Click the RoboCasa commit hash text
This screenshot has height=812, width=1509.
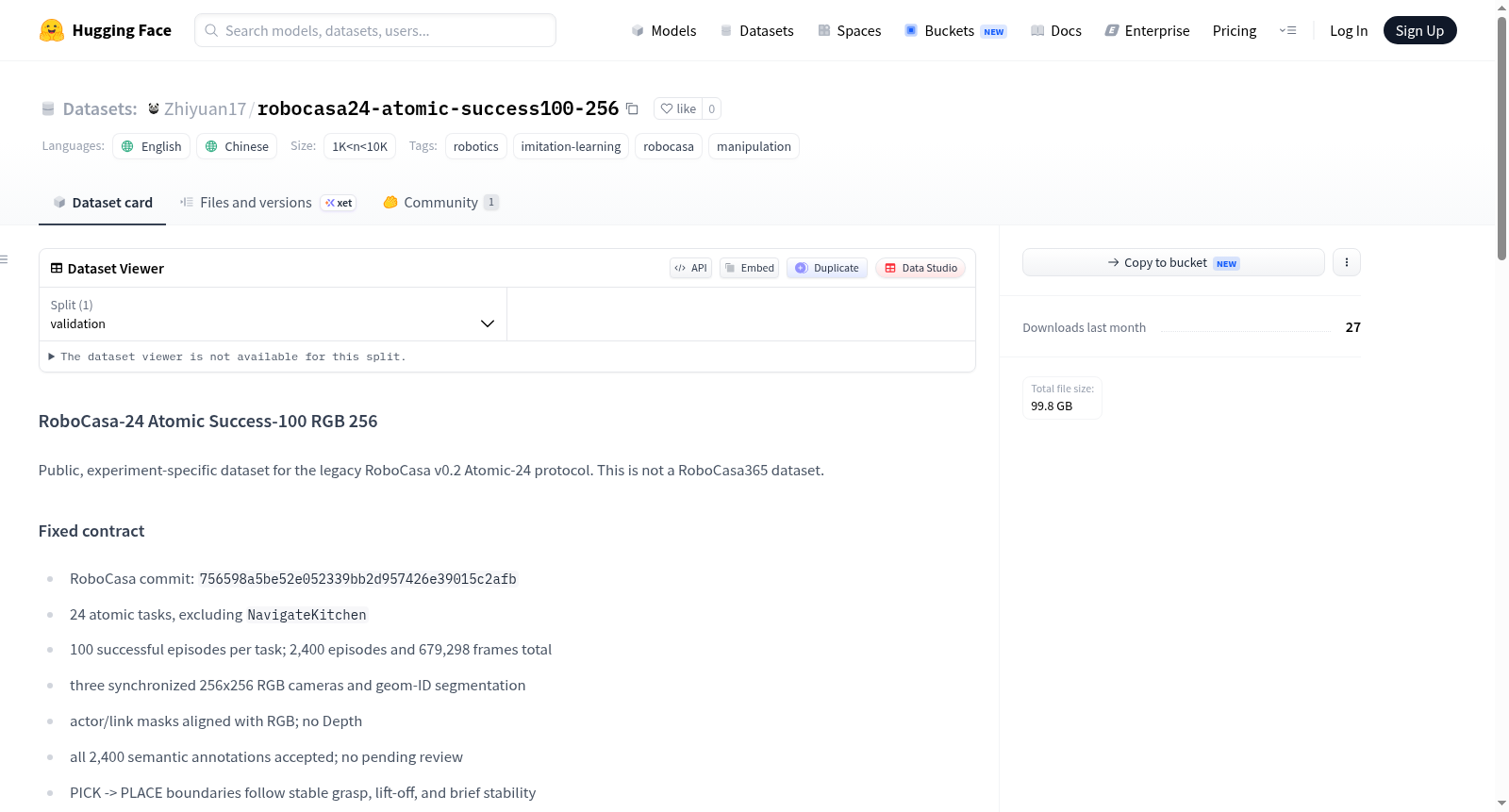point(358,579)
